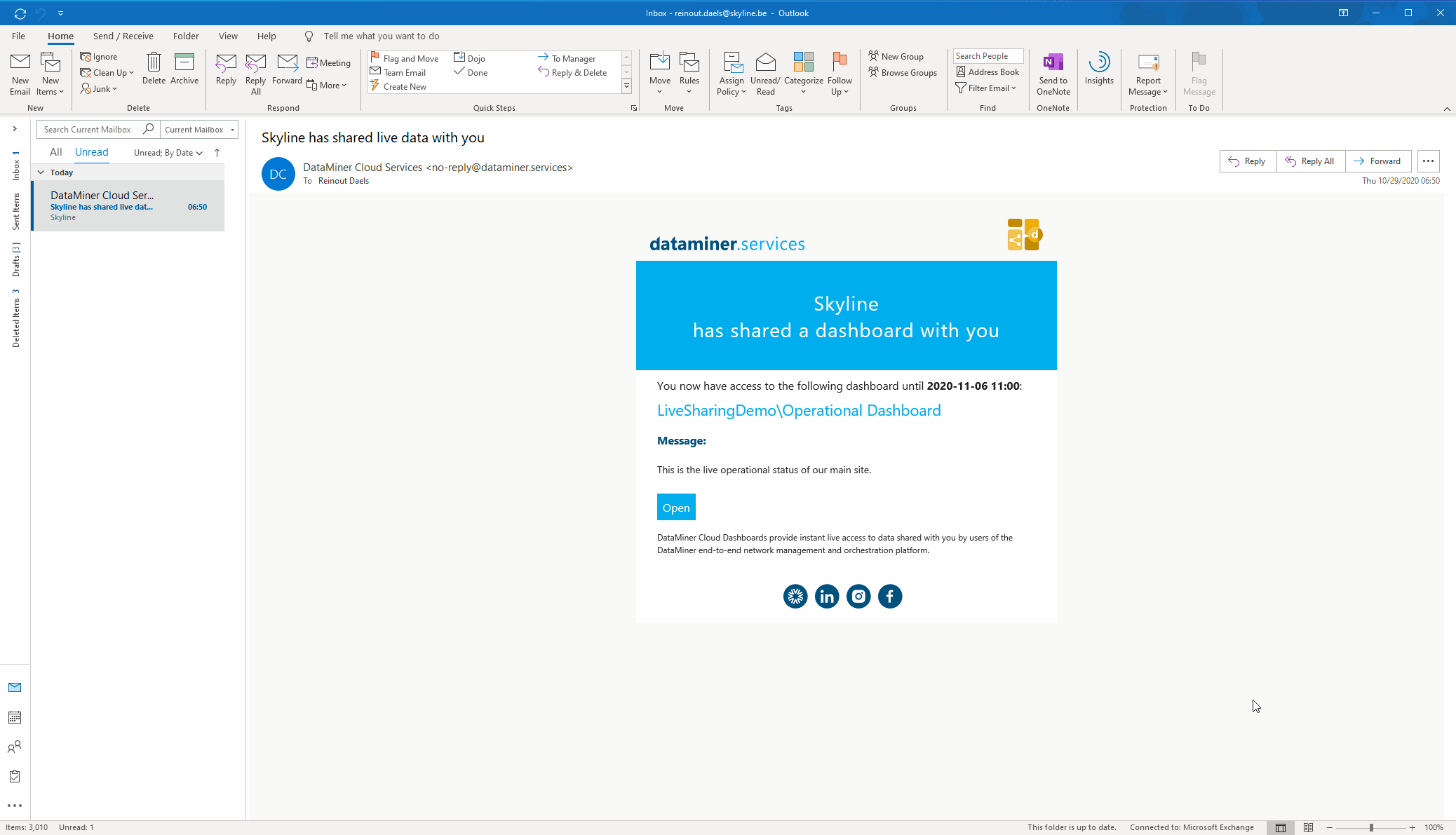Open More respond options dropdown
The width and height of the screenshot is (1456, 835).
tap(327, 86)
